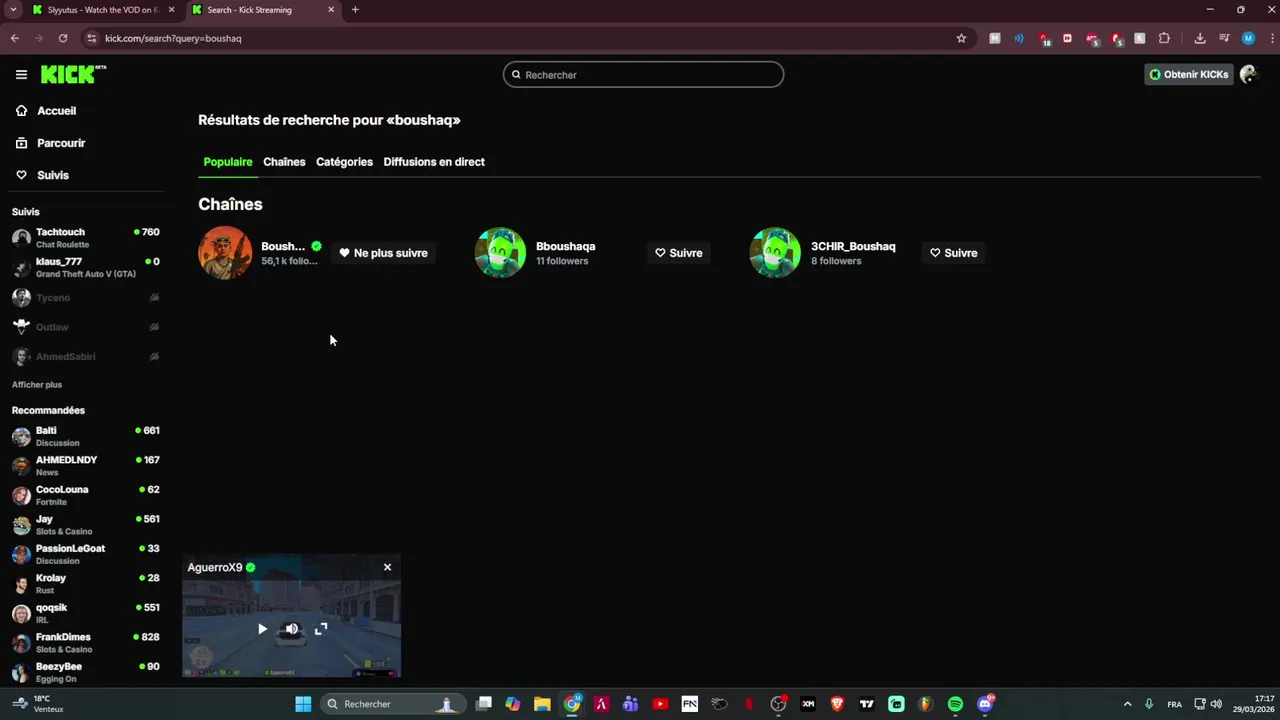The height and width of the screenshot is (720, 1280).
Task: Switch to the Catégories tab
Action: (x=344, y=162)
